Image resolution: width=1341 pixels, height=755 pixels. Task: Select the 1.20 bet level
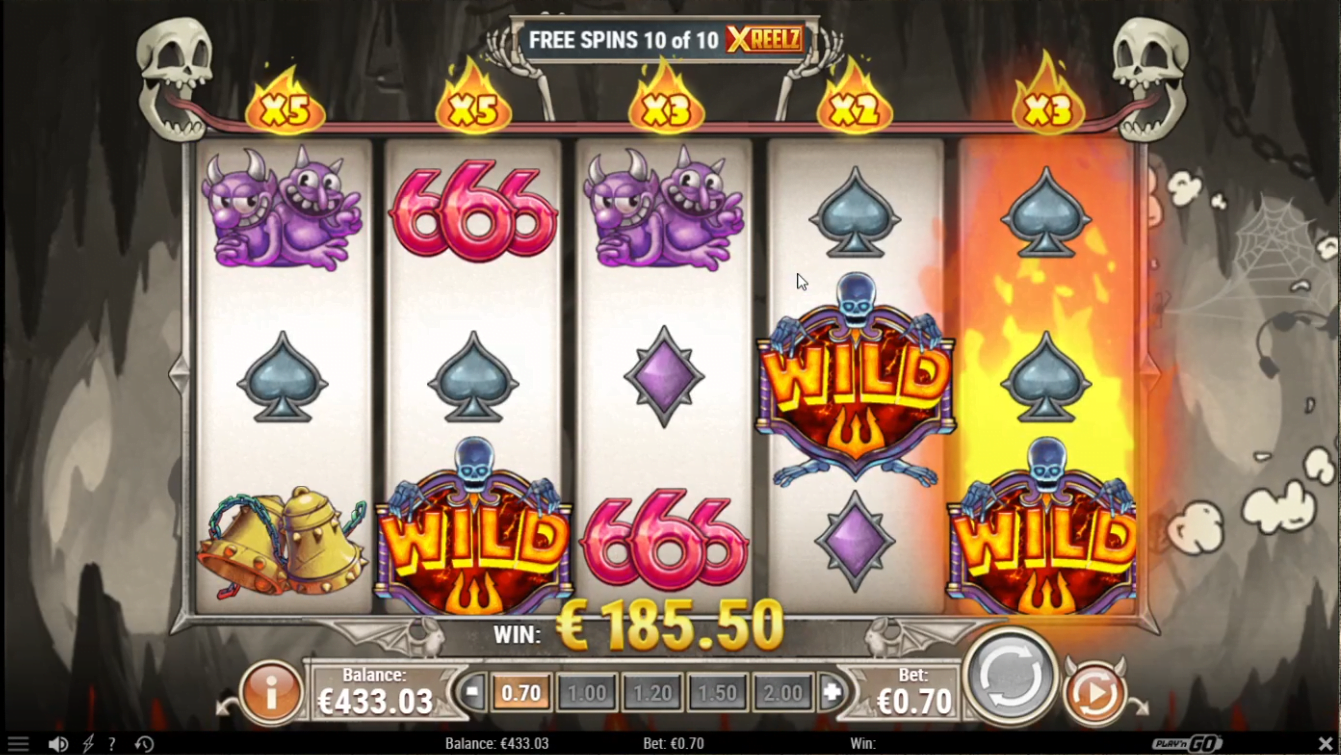click(x=652, y=692)
